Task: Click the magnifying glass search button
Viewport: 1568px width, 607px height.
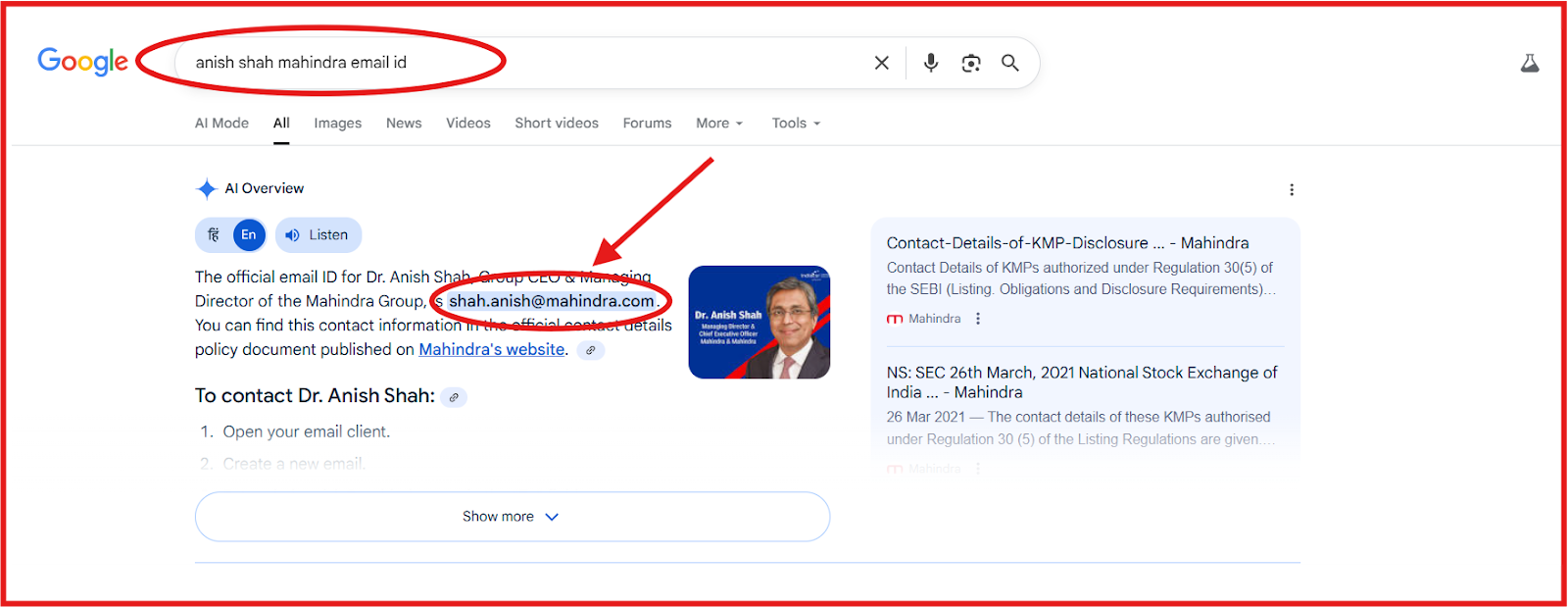Action: (x=1010, y=63)
